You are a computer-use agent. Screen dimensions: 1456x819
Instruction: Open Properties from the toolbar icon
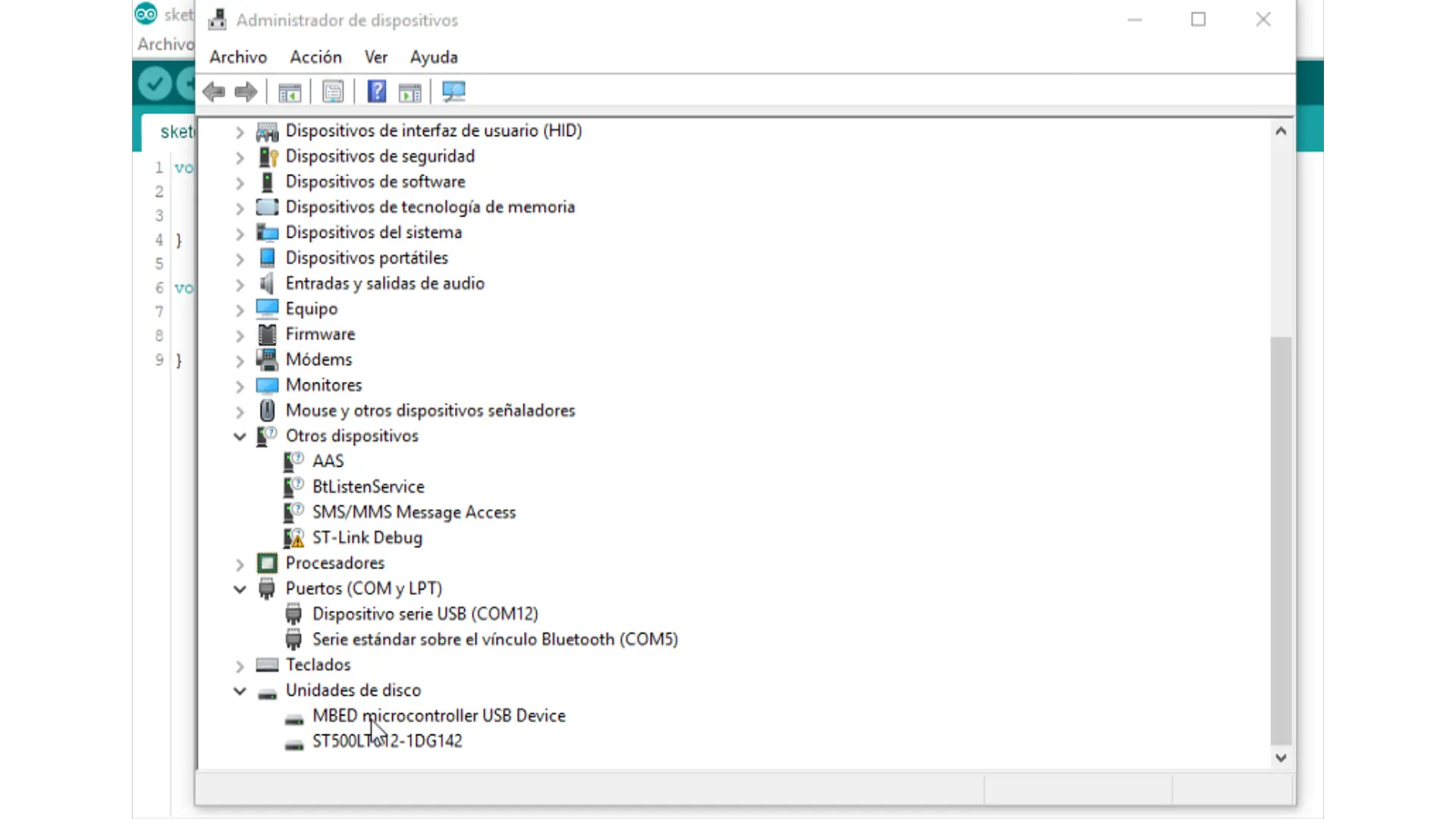333,93
